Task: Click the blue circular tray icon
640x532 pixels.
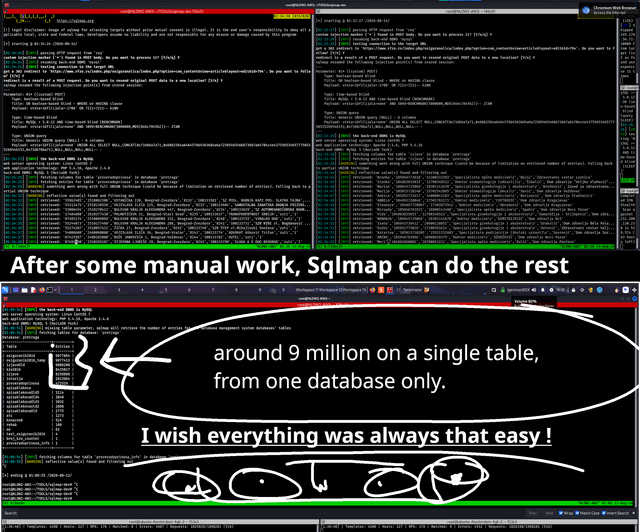Action: click(x=599, y=290)
